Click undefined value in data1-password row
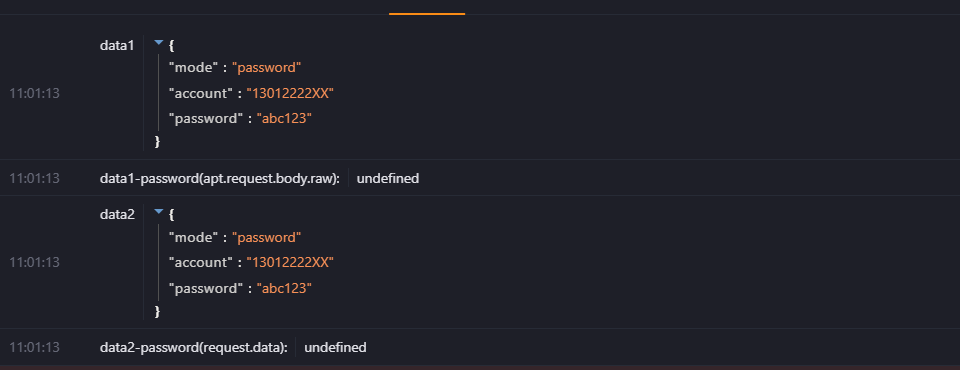The height and width of the screenshot is (370, 960). pos(388,179)
